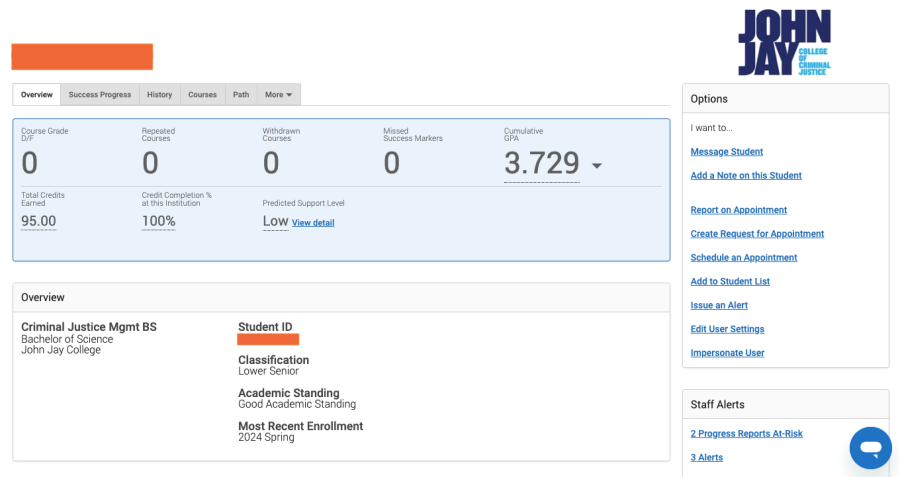Go to the Courses tab

[x=202, y=95]
